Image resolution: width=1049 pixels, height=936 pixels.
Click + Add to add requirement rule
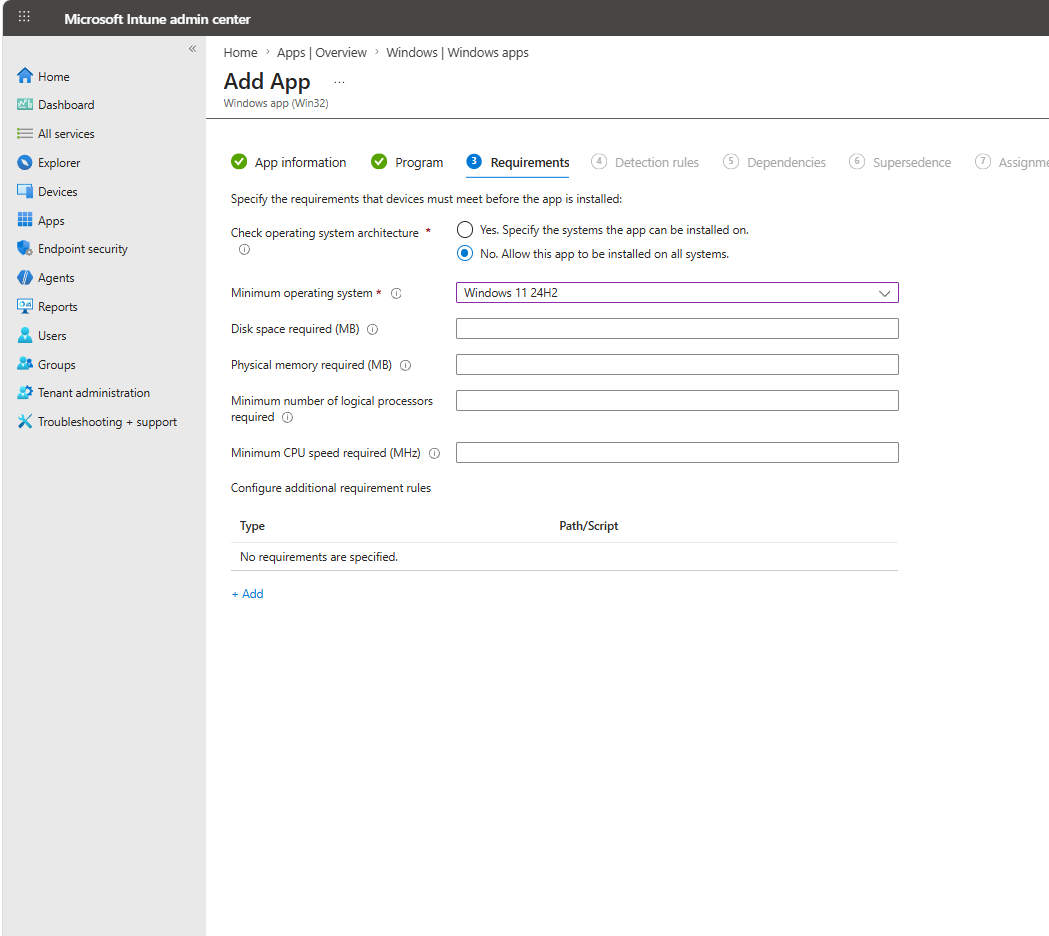248,593
